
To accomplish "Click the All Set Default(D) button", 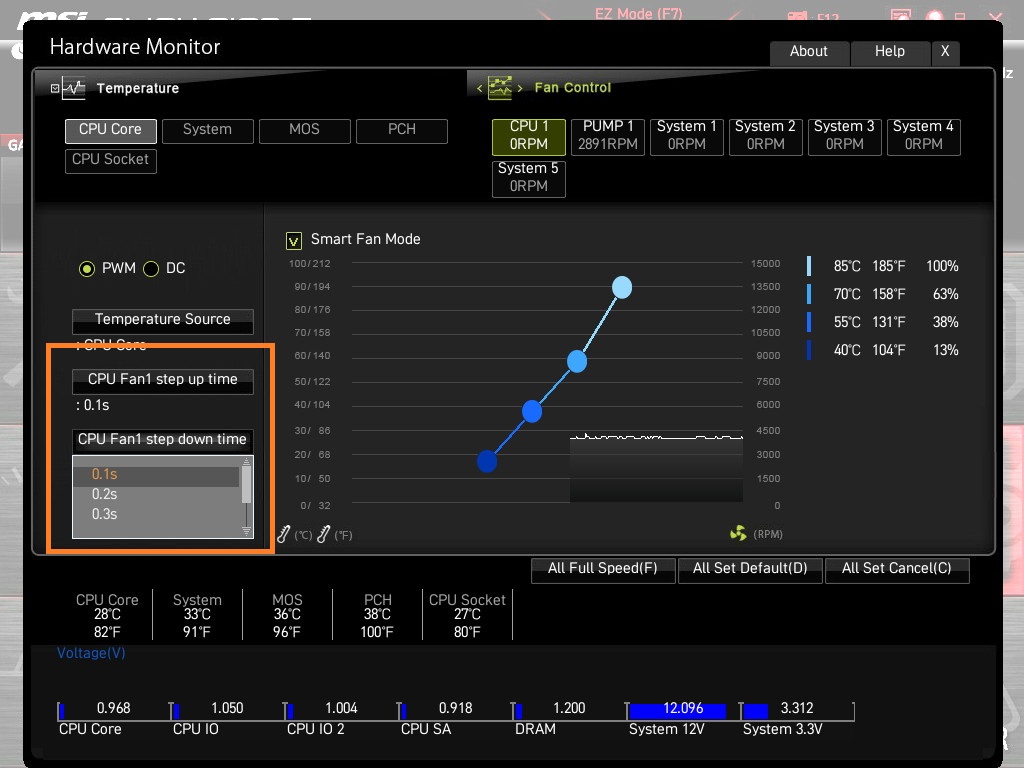I will [x=750, y=569].
